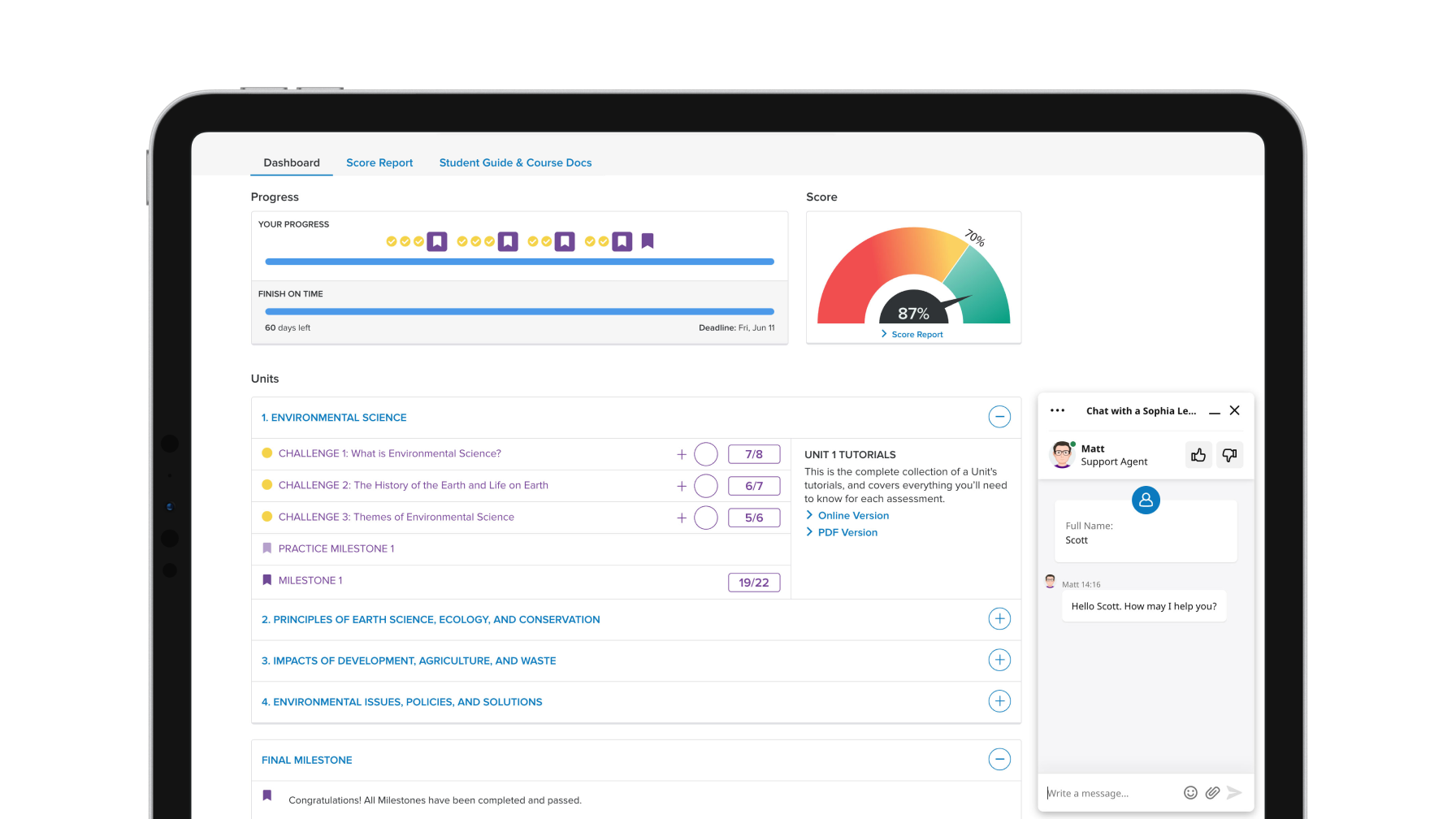
Task: Rate agent Matt with thumbs down
Action: click(x=1230, y=455)
